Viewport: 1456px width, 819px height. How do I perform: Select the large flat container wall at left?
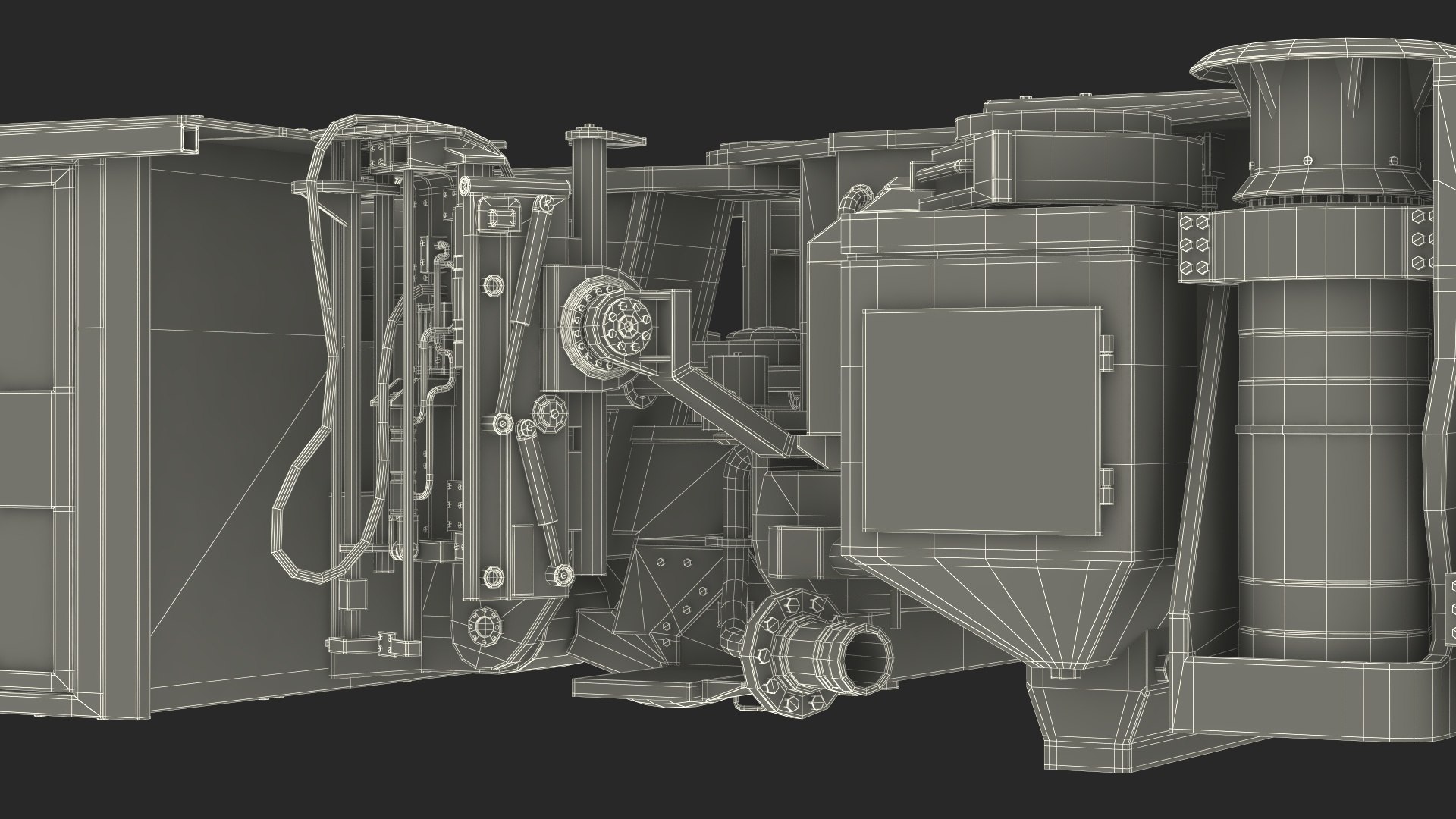pos(227,379)
